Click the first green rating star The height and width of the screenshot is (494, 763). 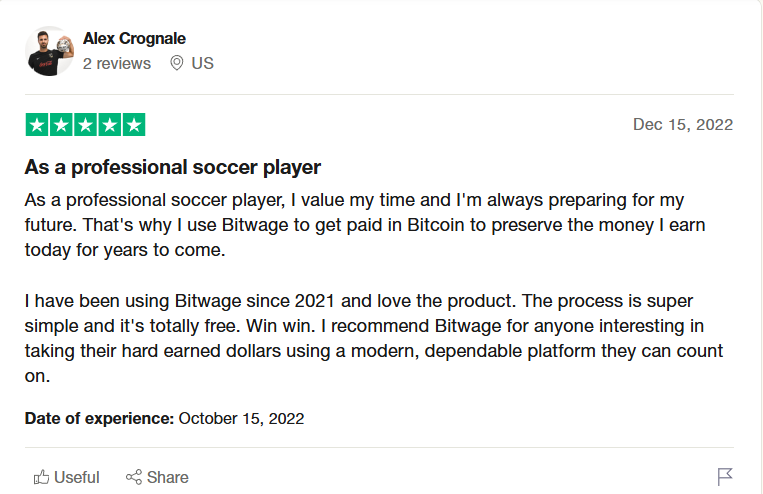(x=37, y=125)
